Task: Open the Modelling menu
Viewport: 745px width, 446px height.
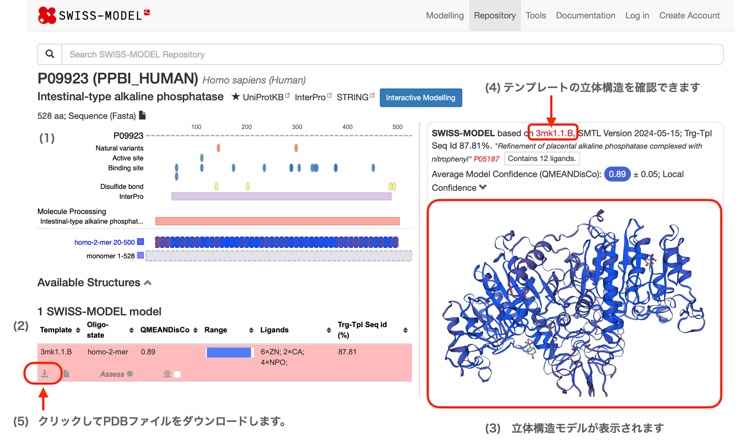Action: 445,15
